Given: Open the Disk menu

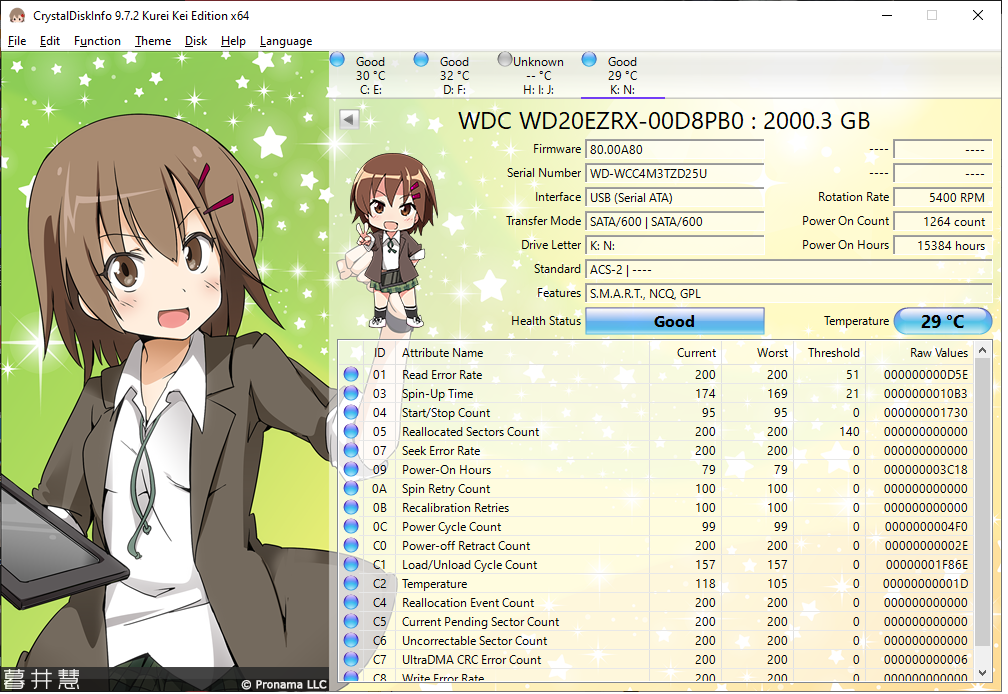Looking at the screenshot, I should pos(195,41).
